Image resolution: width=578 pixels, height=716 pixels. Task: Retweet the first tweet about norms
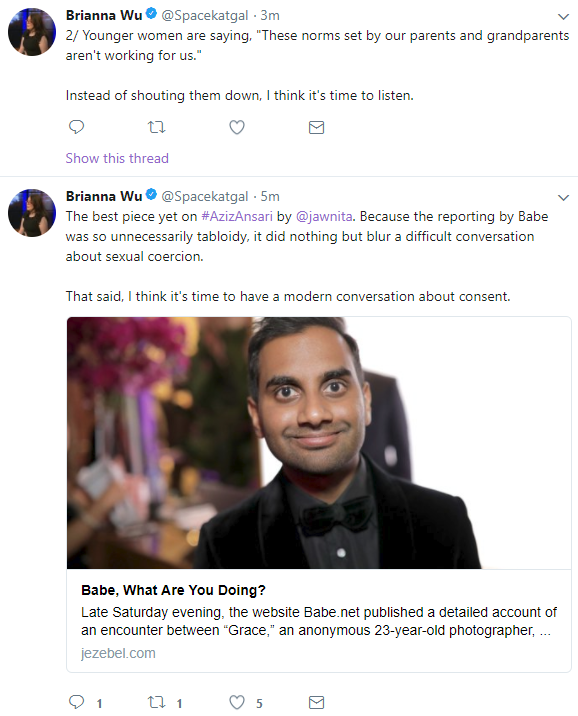[157, 126]
